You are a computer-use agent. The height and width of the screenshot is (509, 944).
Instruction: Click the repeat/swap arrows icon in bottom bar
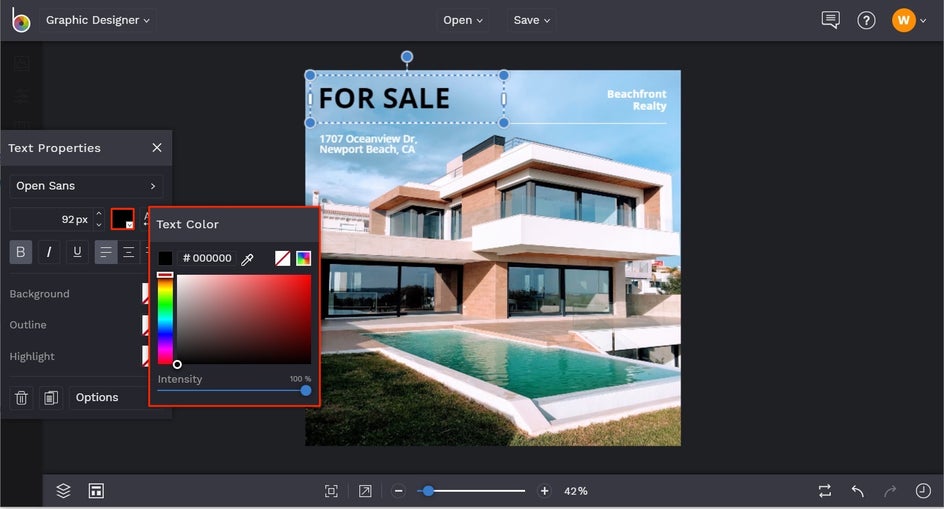click(x=825, y=491)
